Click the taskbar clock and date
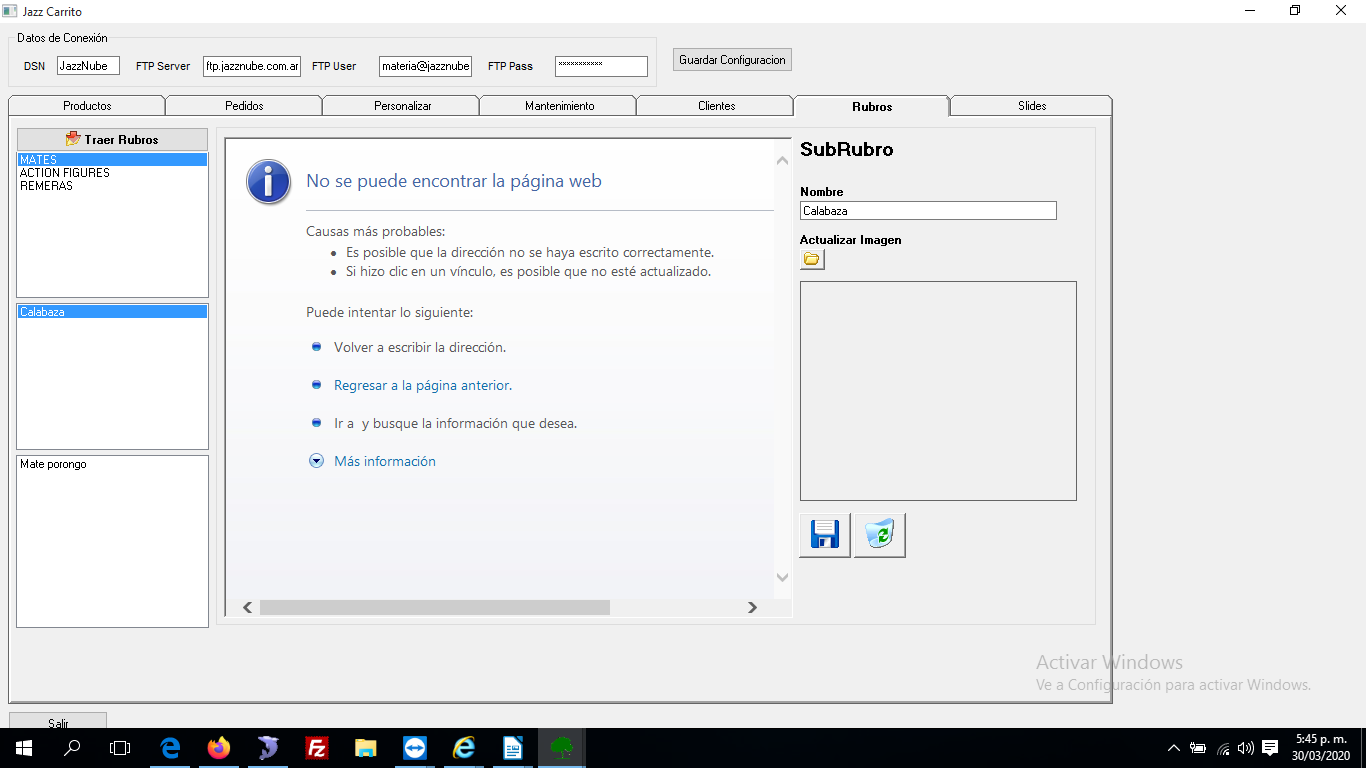Screen dimensions: 1366x768 point(1322,747)
